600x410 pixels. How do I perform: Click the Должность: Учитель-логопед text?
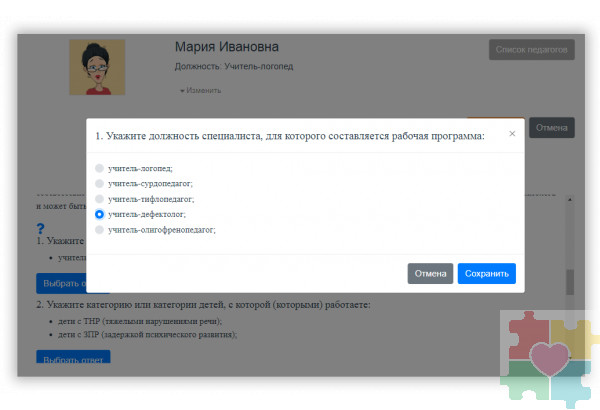[x=233, y=67]
